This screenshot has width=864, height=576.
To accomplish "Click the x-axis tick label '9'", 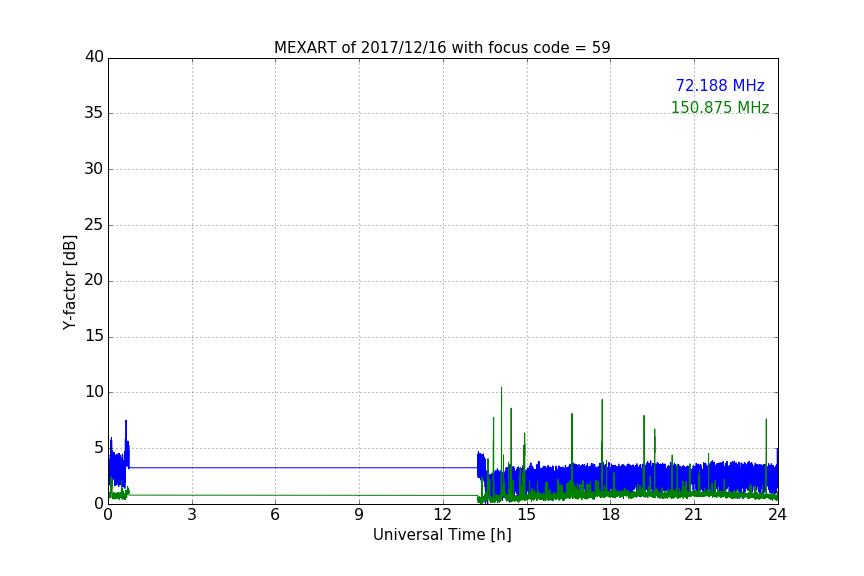I will [359, 515].
